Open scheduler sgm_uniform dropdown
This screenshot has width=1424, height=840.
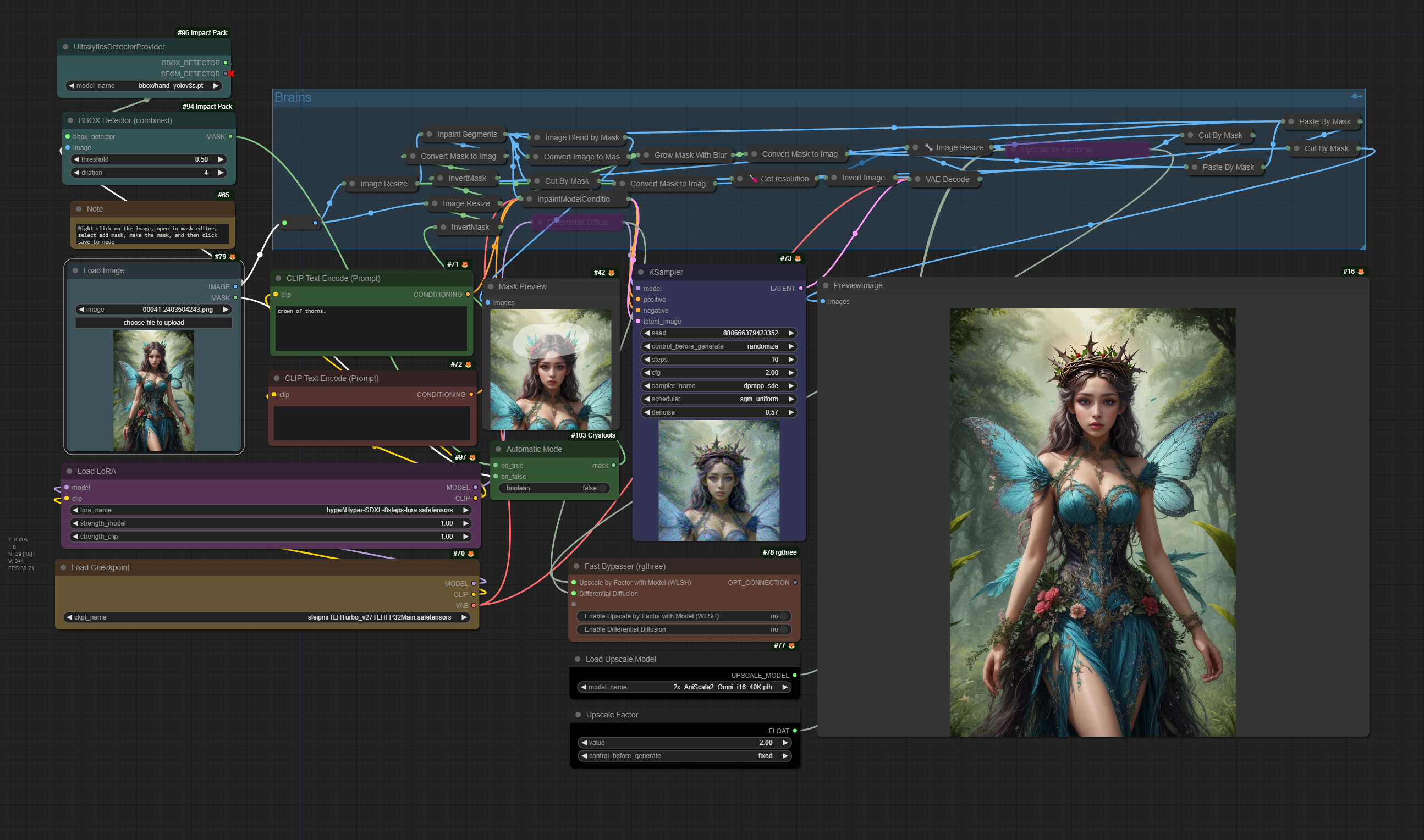coord(718,399)
